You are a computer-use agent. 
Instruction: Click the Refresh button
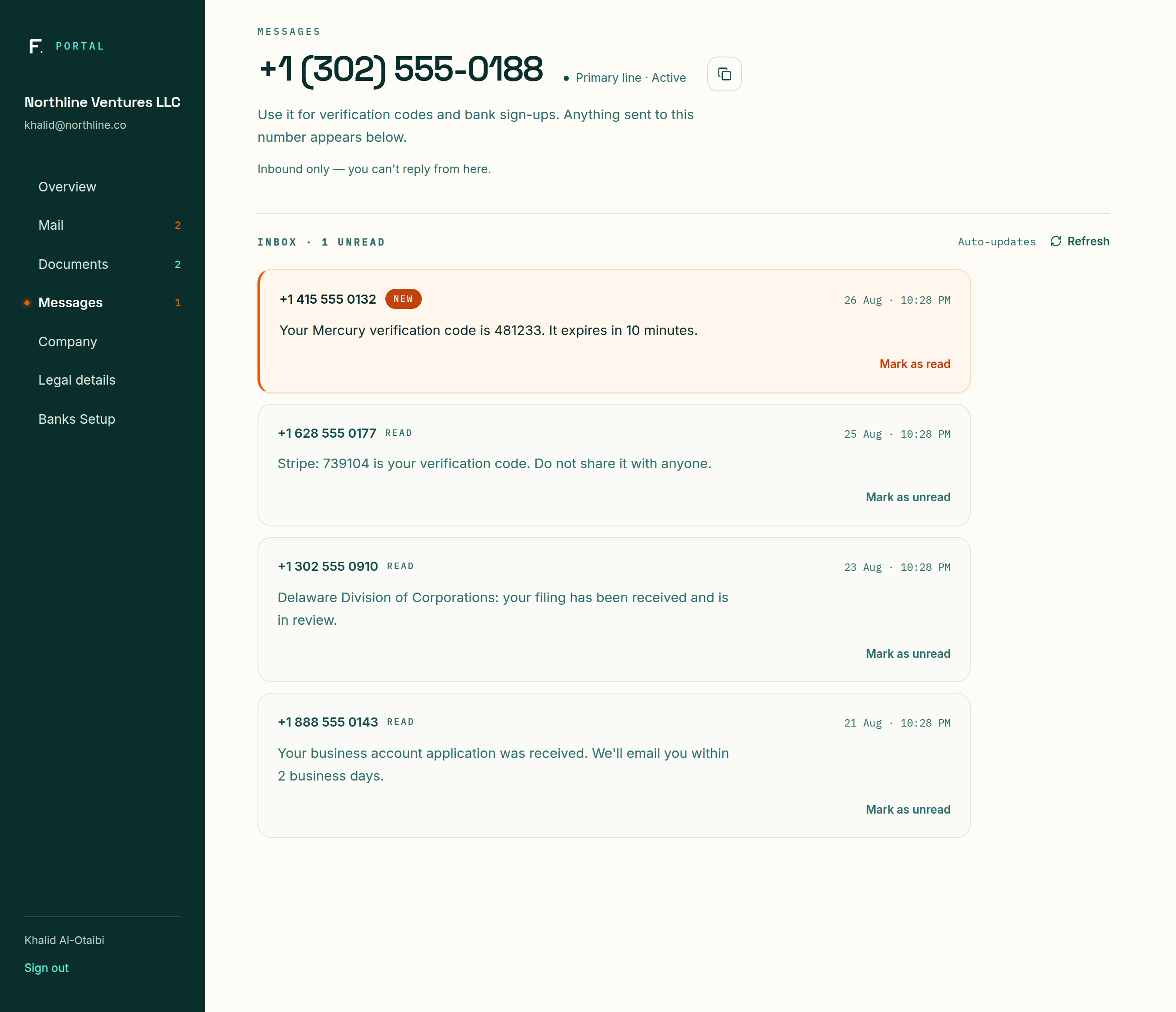1079,241
